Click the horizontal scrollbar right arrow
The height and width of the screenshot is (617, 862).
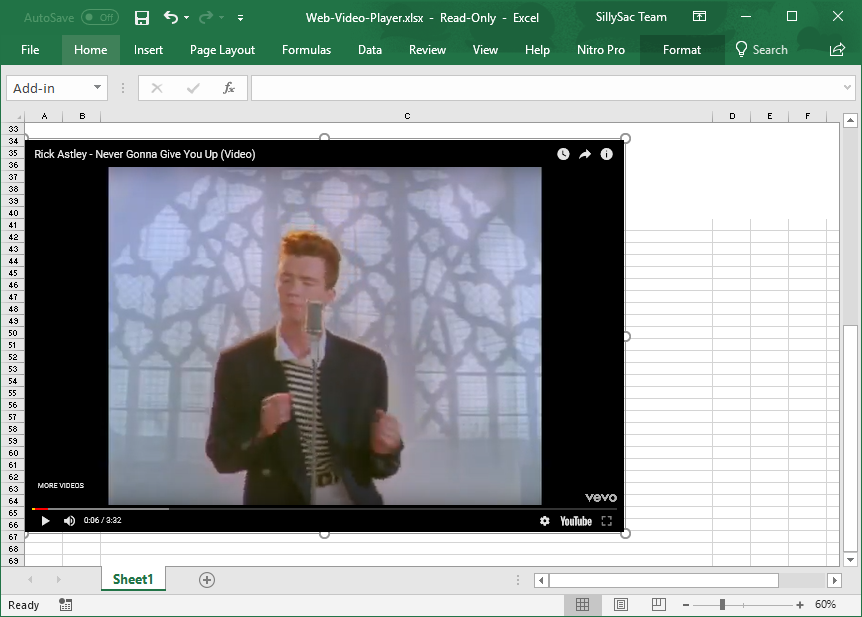pos(835,580)
